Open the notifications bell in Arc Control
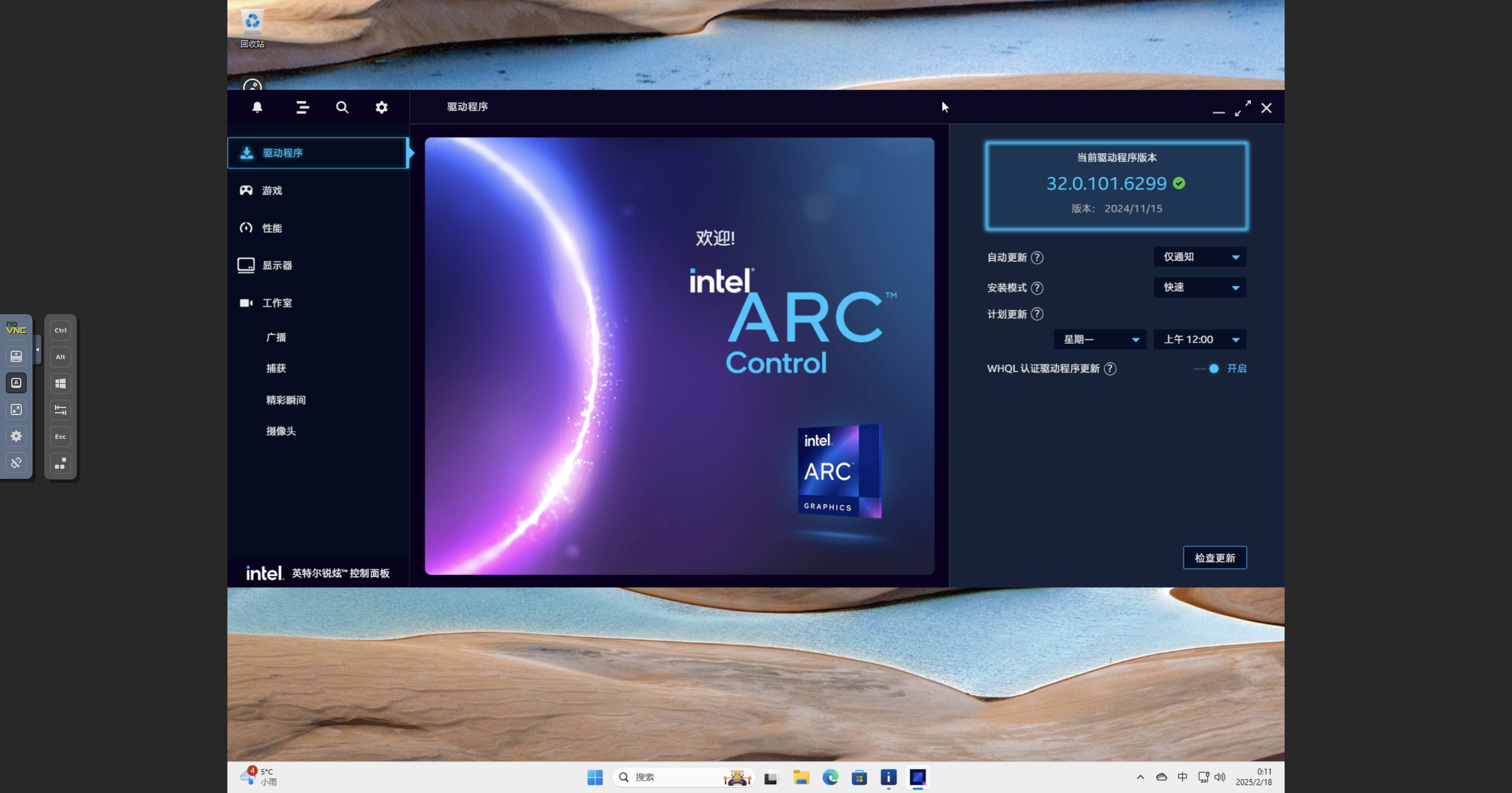The image size is (1512, 793). (258, 107)
